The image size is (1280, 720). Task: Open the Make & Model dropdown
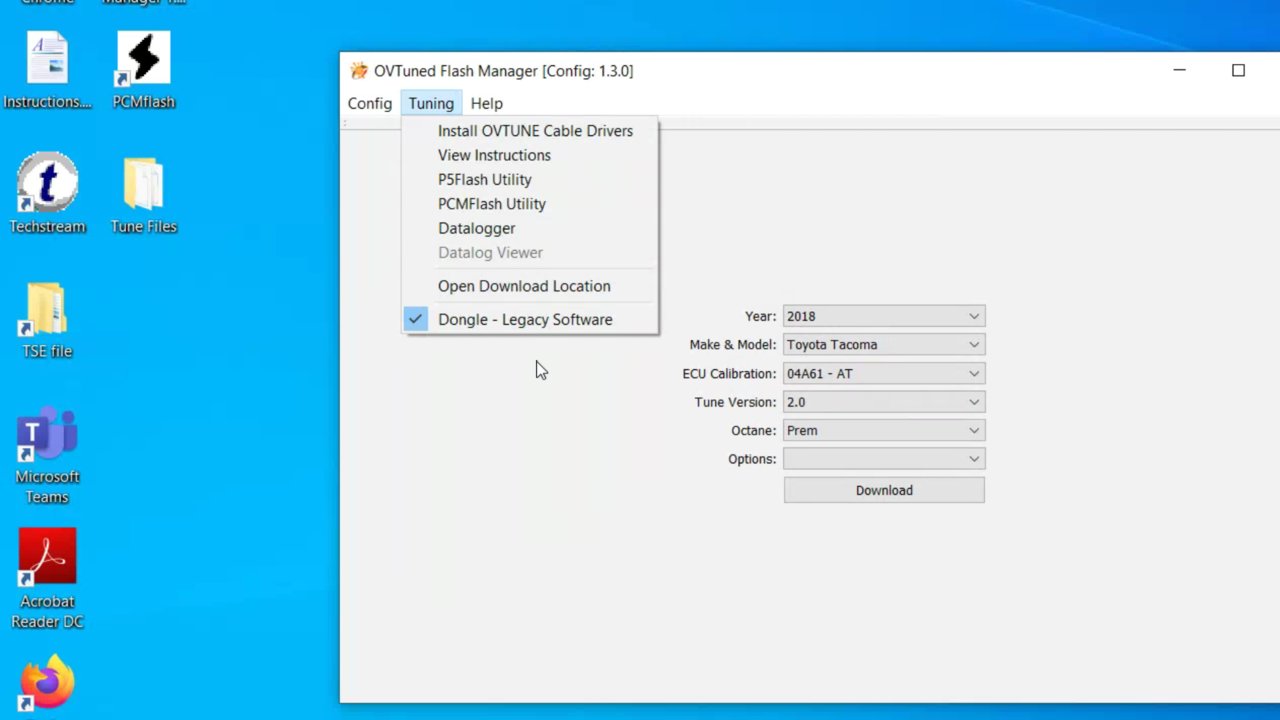pyautogui.click(x=884, y=344)
